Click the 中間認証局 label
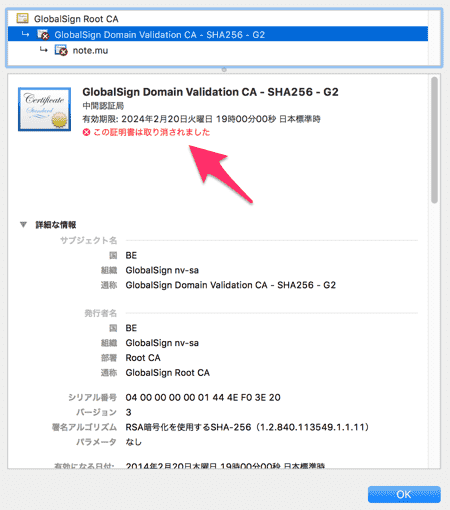This screenshot has width=450, height=510. (x=103, y=106)
